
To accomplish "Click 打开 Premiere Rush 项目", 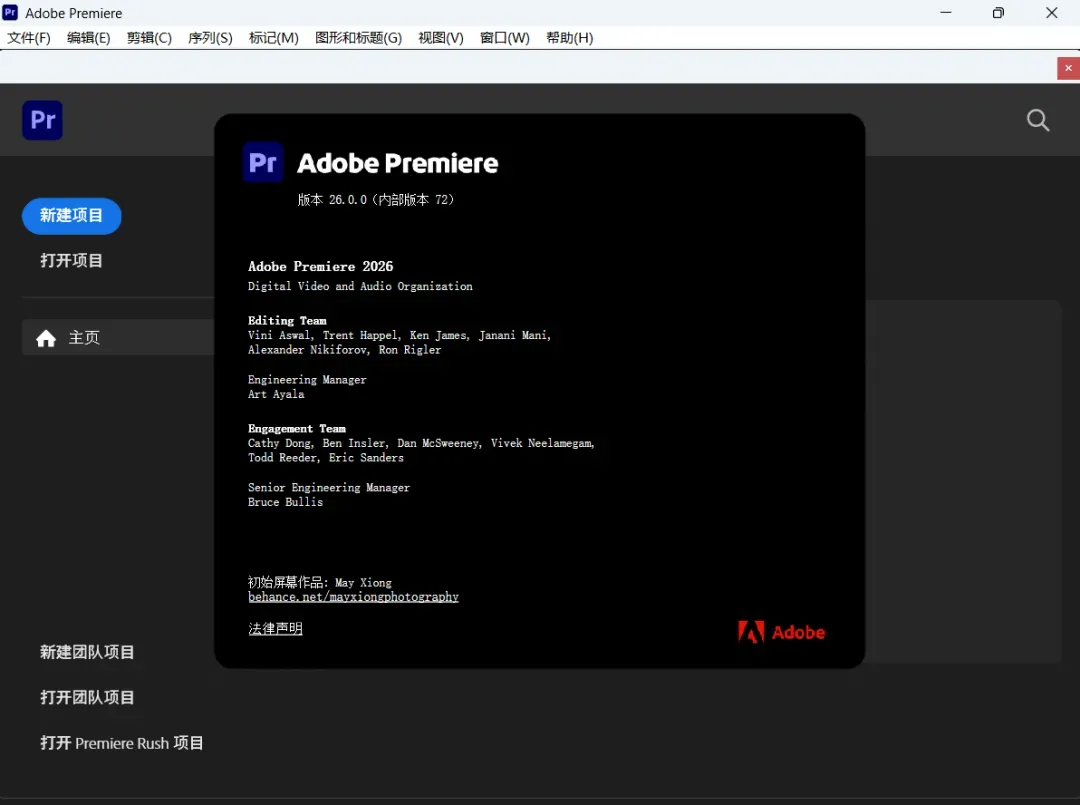I will pyautogui.click(x=122, y=743).
